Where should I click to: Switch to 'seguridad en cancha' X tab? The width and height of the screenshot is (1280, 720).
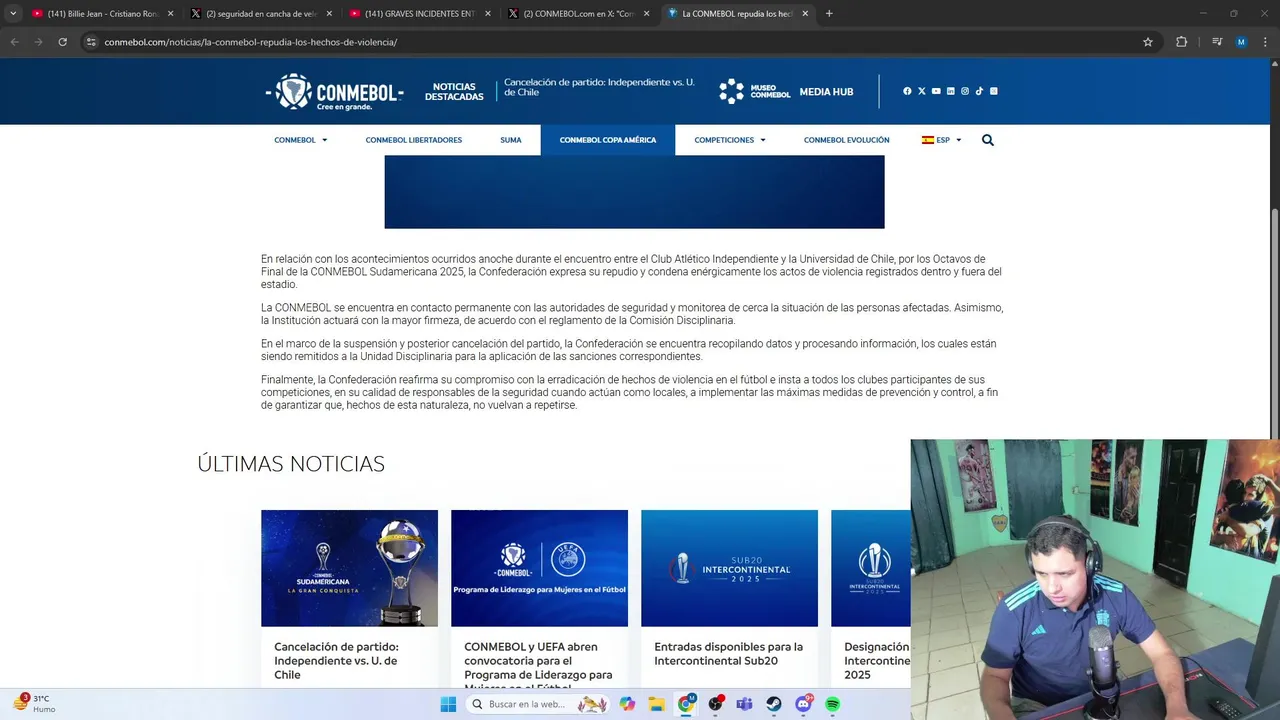click(x=260, y=14)
